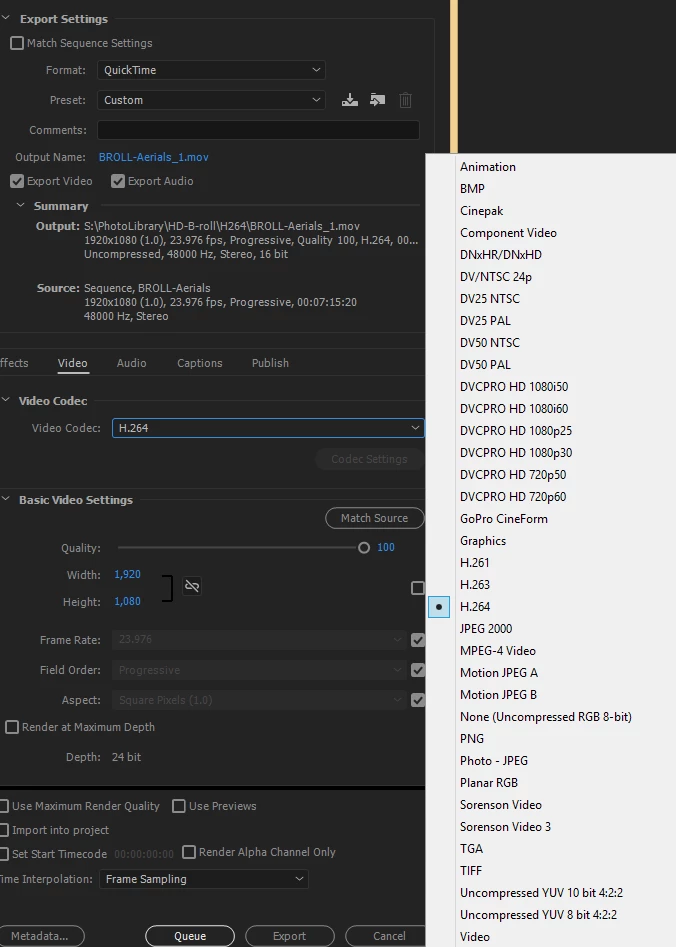Check Use Maximum Render Quality
Viewport: 676px width, 947px height.
4,806
